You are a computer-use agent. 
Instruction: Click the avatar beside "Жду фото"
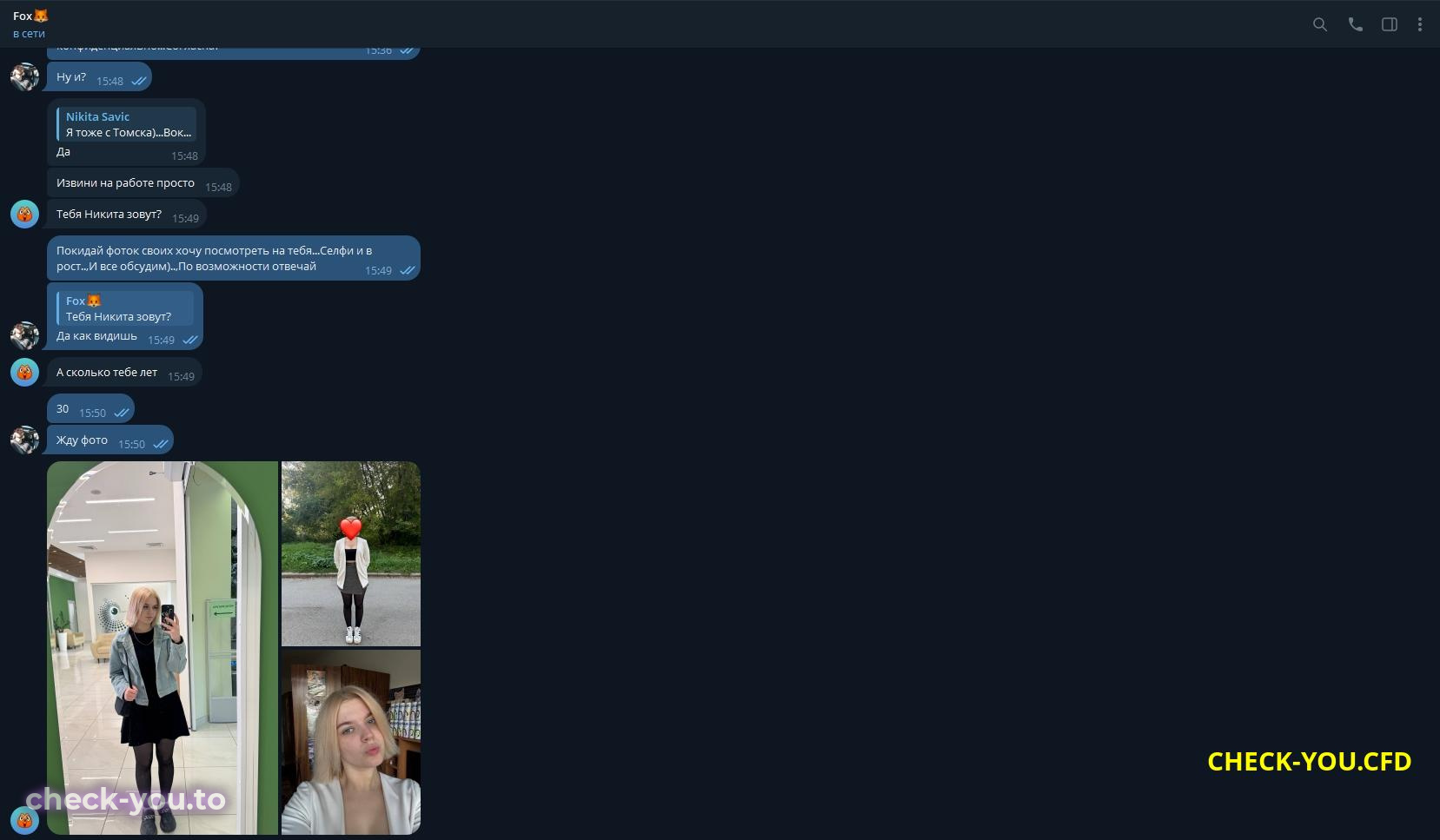tap(24, 440)
